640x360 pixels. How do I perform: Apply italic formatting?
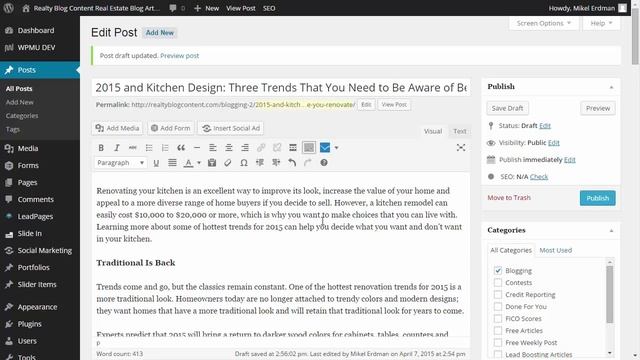(x=117, y=148)
